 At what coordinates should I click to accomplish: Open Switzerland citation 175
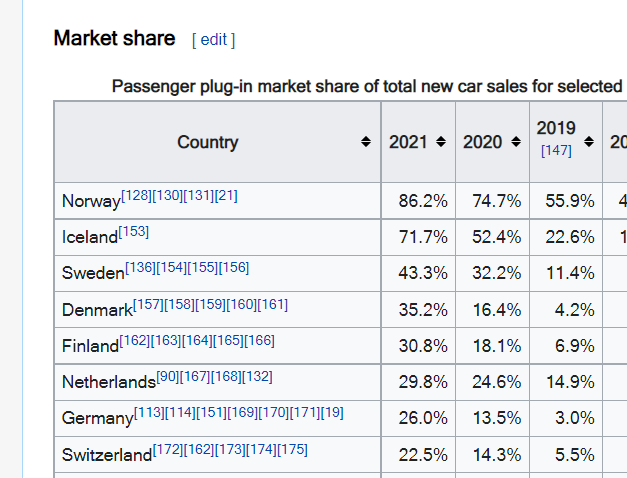click(x=293, y=449)
